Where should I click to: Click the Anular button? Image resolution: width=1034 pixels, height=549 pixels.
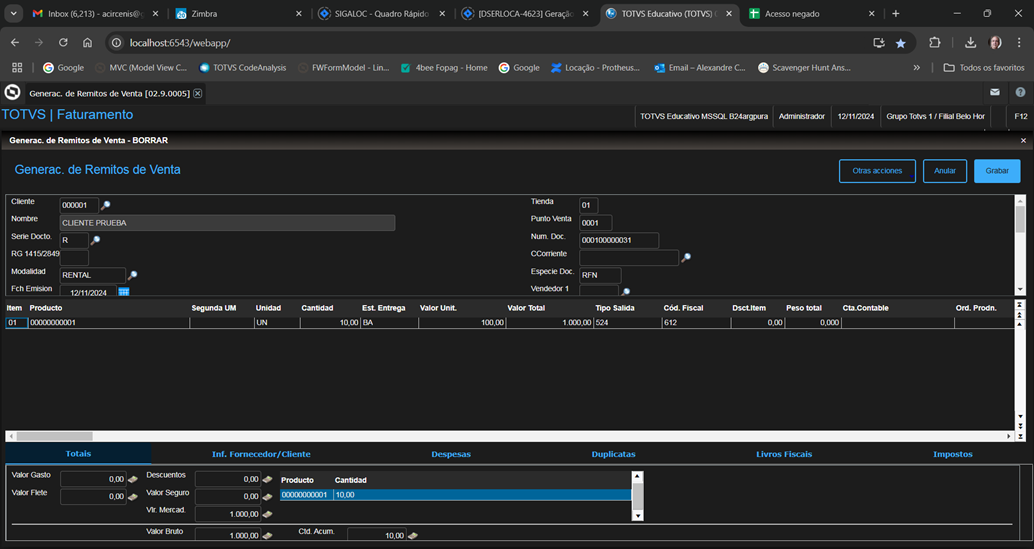point(944,171)
